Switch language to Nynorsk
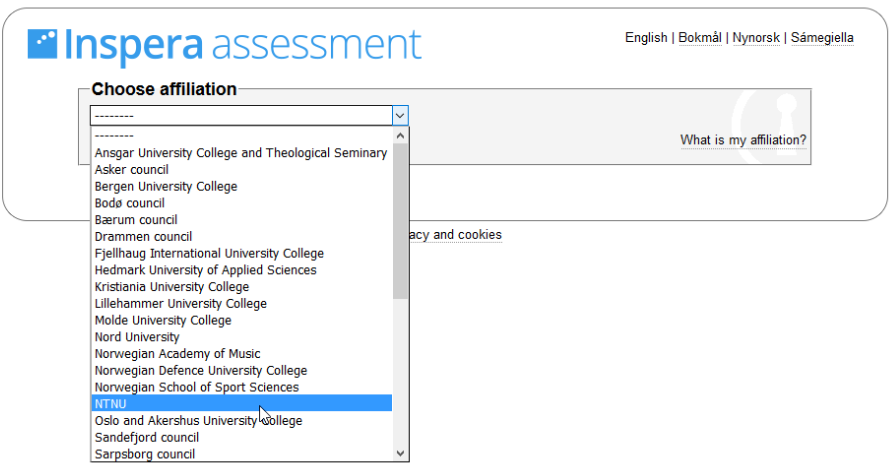Image resolution: width=890 pixels, height=469 pixels. coord(756,37)
